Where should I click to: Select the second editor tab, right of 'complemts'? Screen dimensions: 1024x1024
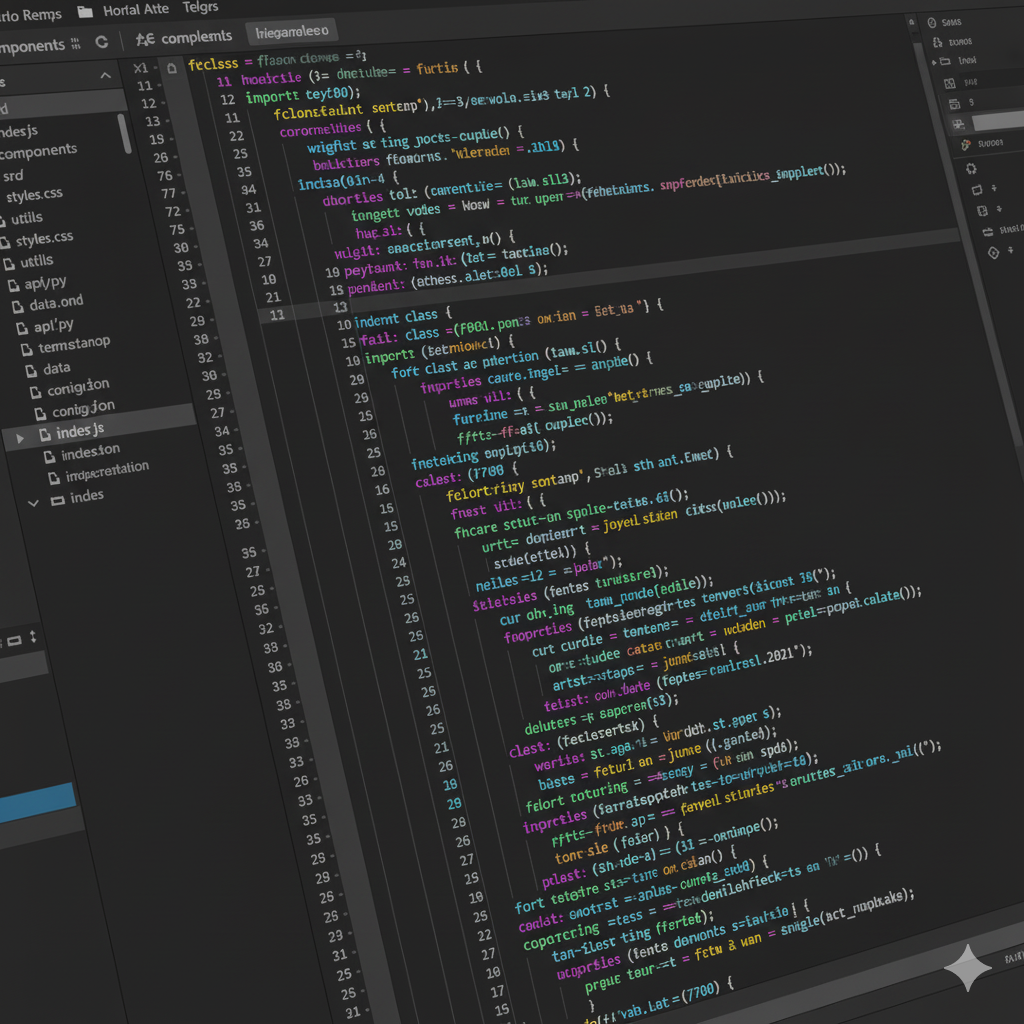click(x=292, y=32)
